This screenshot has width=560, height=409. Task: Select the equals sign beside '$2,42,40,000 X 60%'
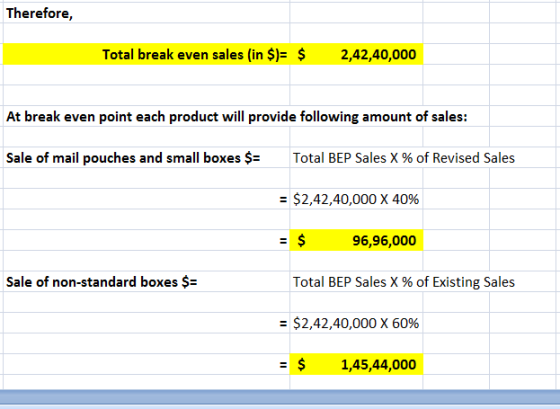coord(283,324)
